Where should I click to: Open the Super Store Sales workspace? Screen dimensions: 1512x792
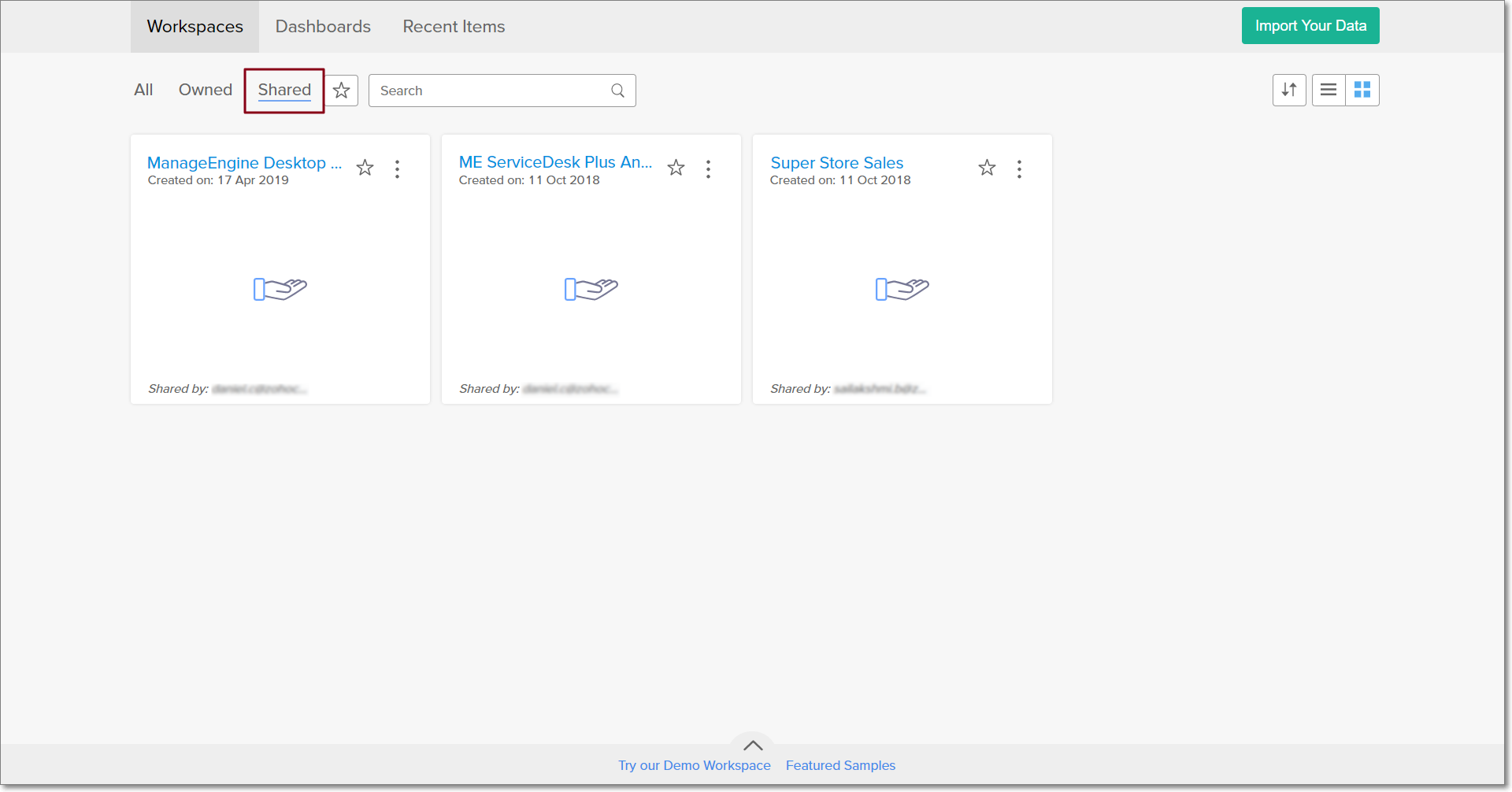coord(837,163)
